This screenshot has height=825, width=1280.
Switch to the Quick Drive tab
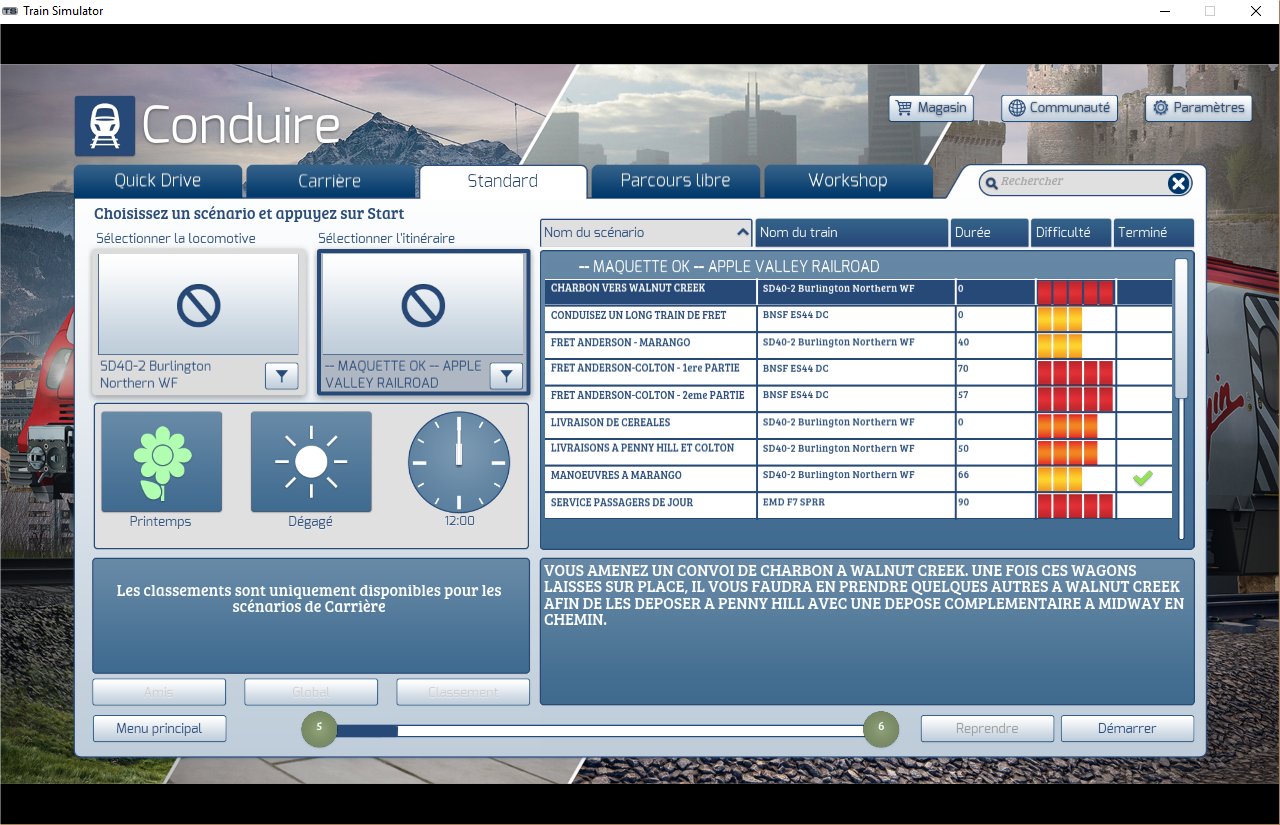[x=158, y=181]
